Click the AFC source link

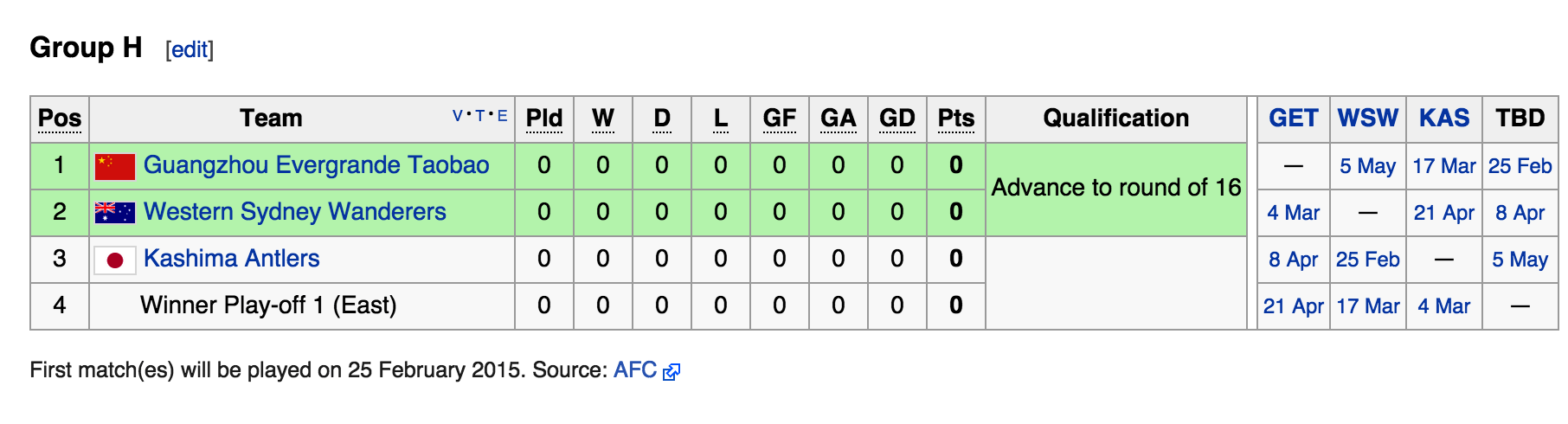(x=634, y=370)
